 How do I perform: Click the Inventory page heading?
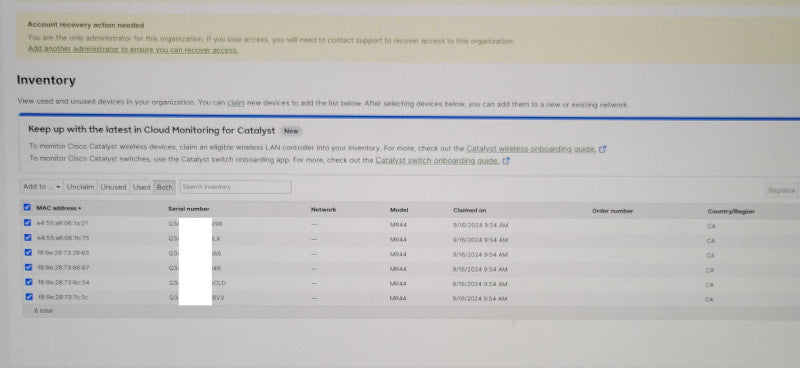[x=46, y=80]
